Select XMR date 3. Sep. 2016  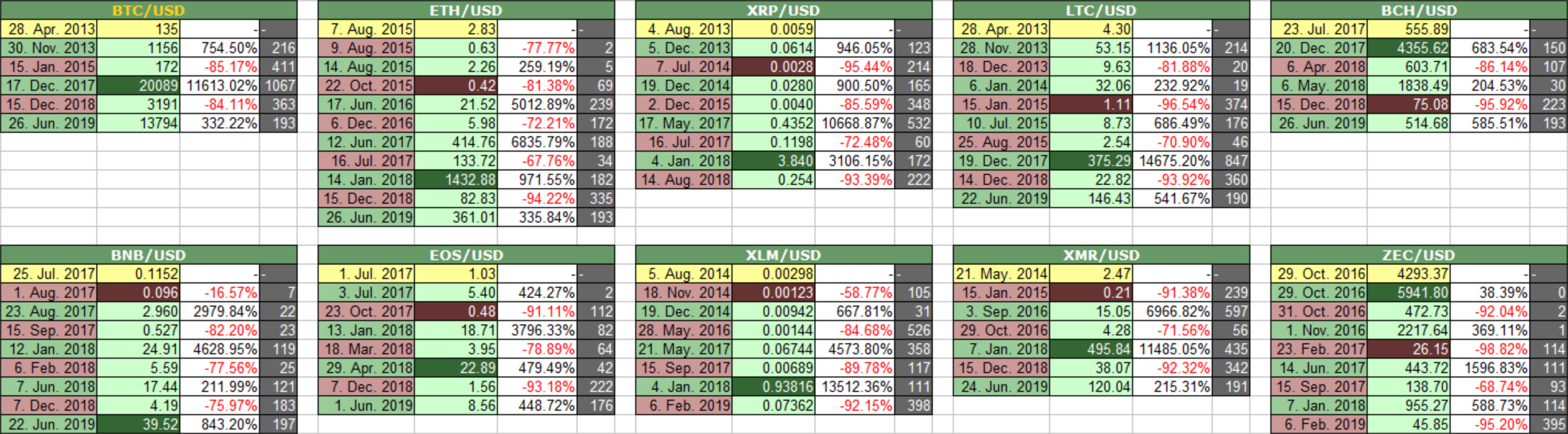1002,312
